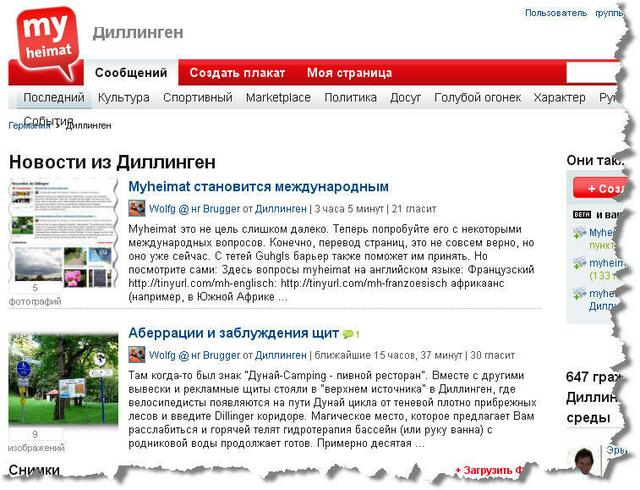
Task: Open the Голубой огонек category
Action: [x=478, y=98]
